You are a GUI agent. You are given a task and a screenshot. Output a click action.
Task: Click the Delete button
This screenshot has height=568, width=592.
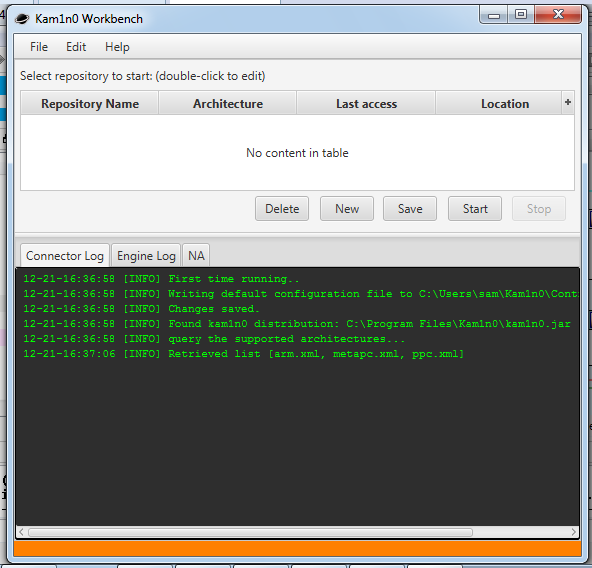[282, 208]
